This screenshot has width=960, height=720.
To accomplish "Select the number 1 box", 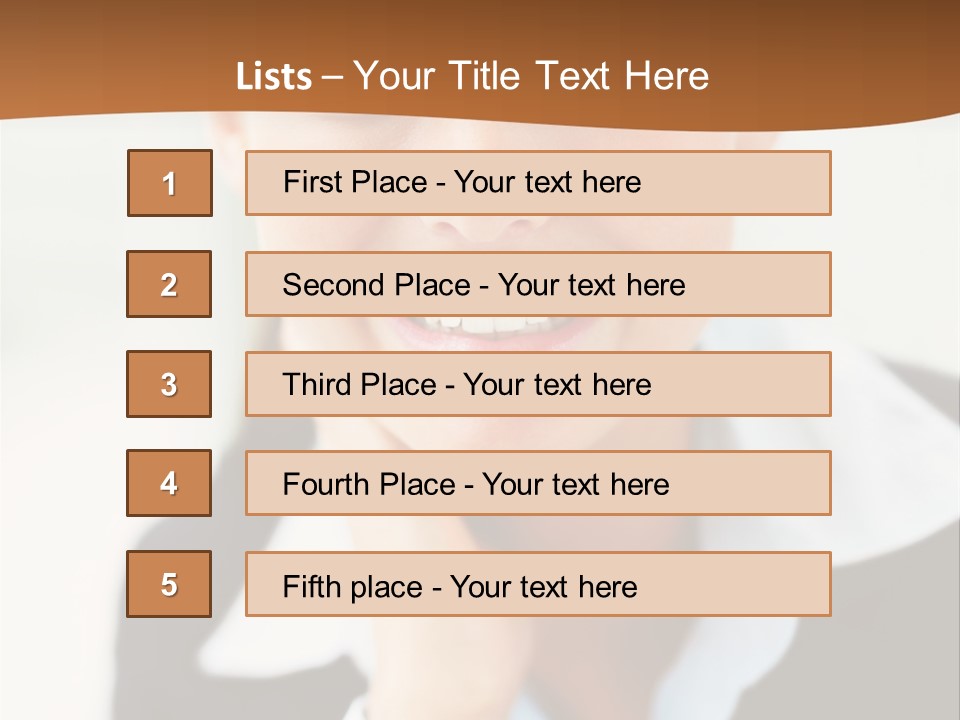I will pos(169,183).
